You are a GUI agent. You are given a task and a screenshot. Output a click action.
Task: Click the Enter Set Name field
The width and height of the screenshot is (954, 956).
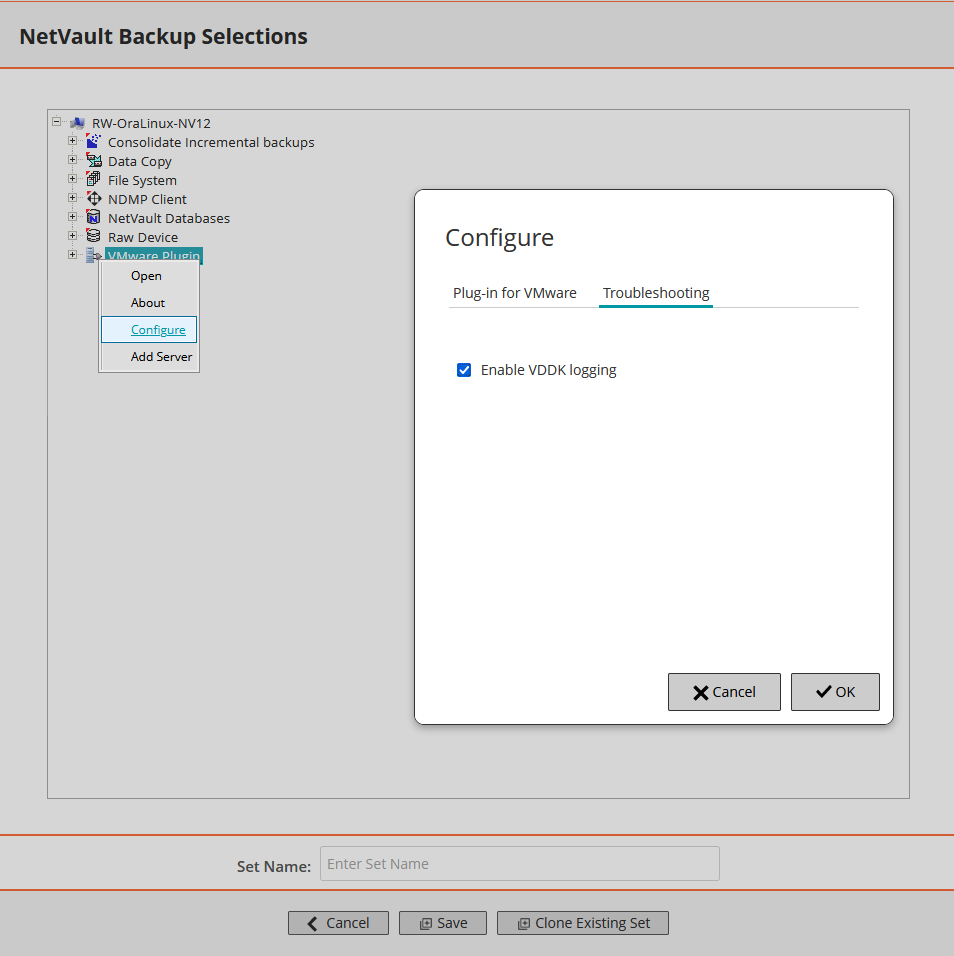point(519,863)
